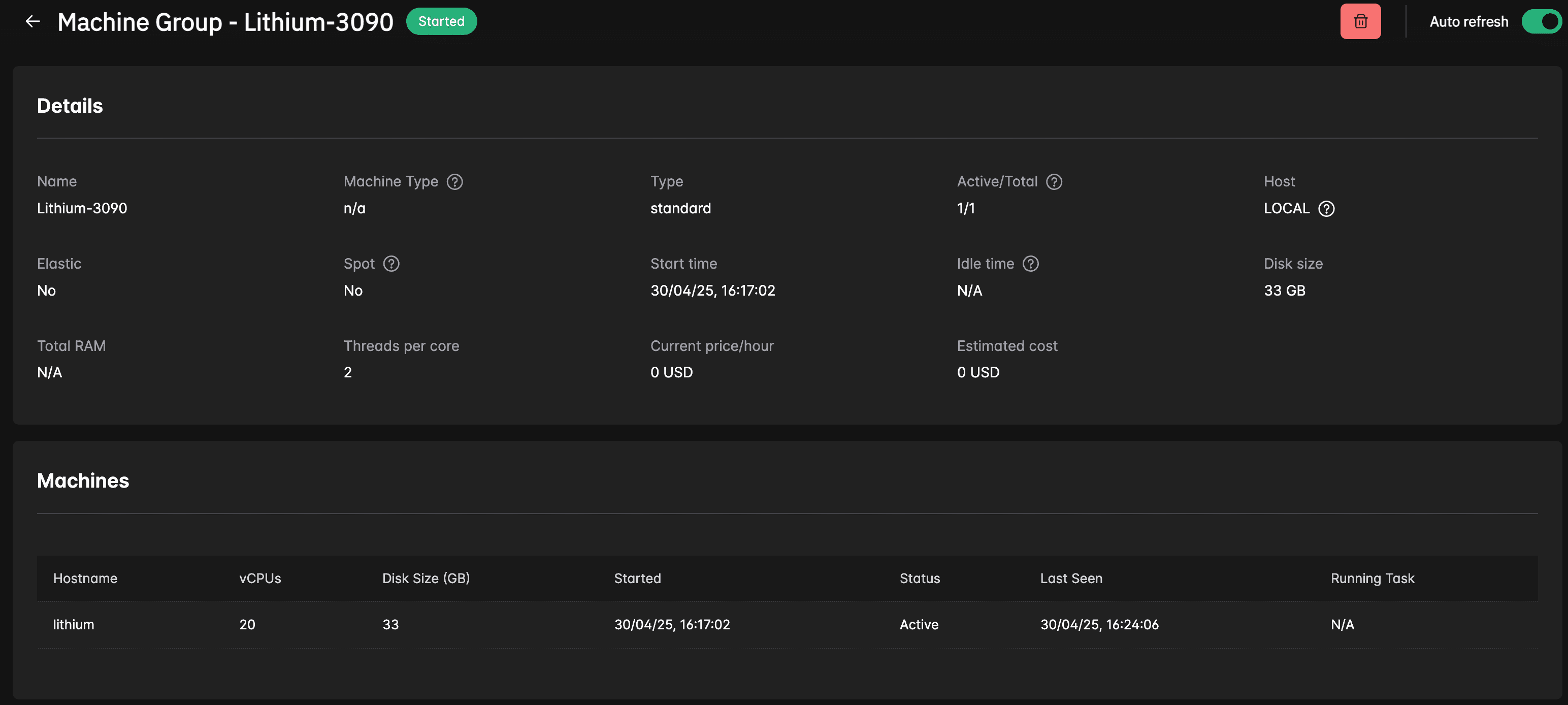Click the Machines section heading

[x=83, y=481]
